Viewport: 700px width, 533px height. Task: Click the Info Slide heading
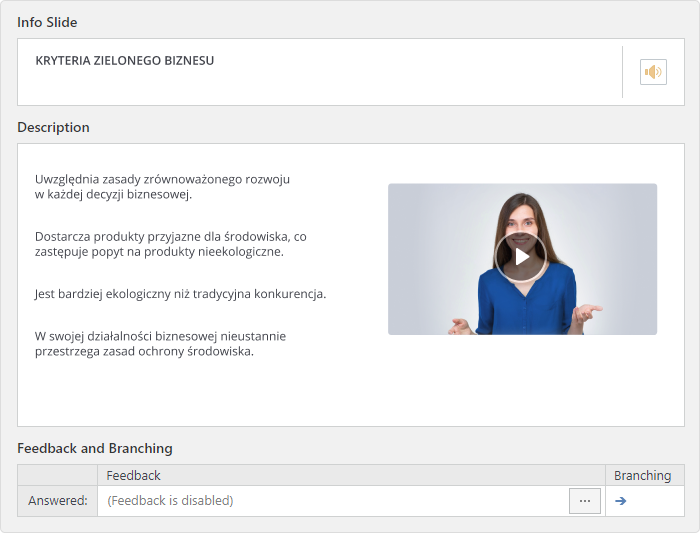pos(47,22)
